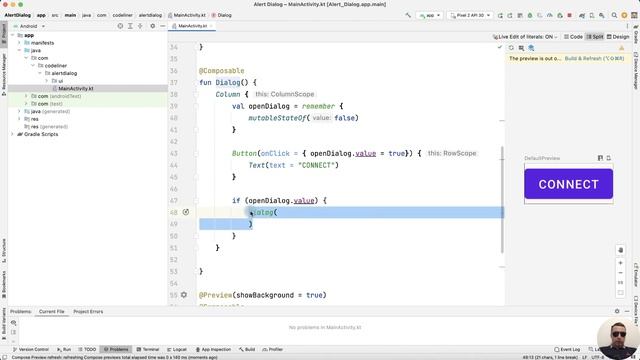Click the Make Project hammer icon
The width and height of the screenshot is (640, 360).
click(x=408, y=15)
